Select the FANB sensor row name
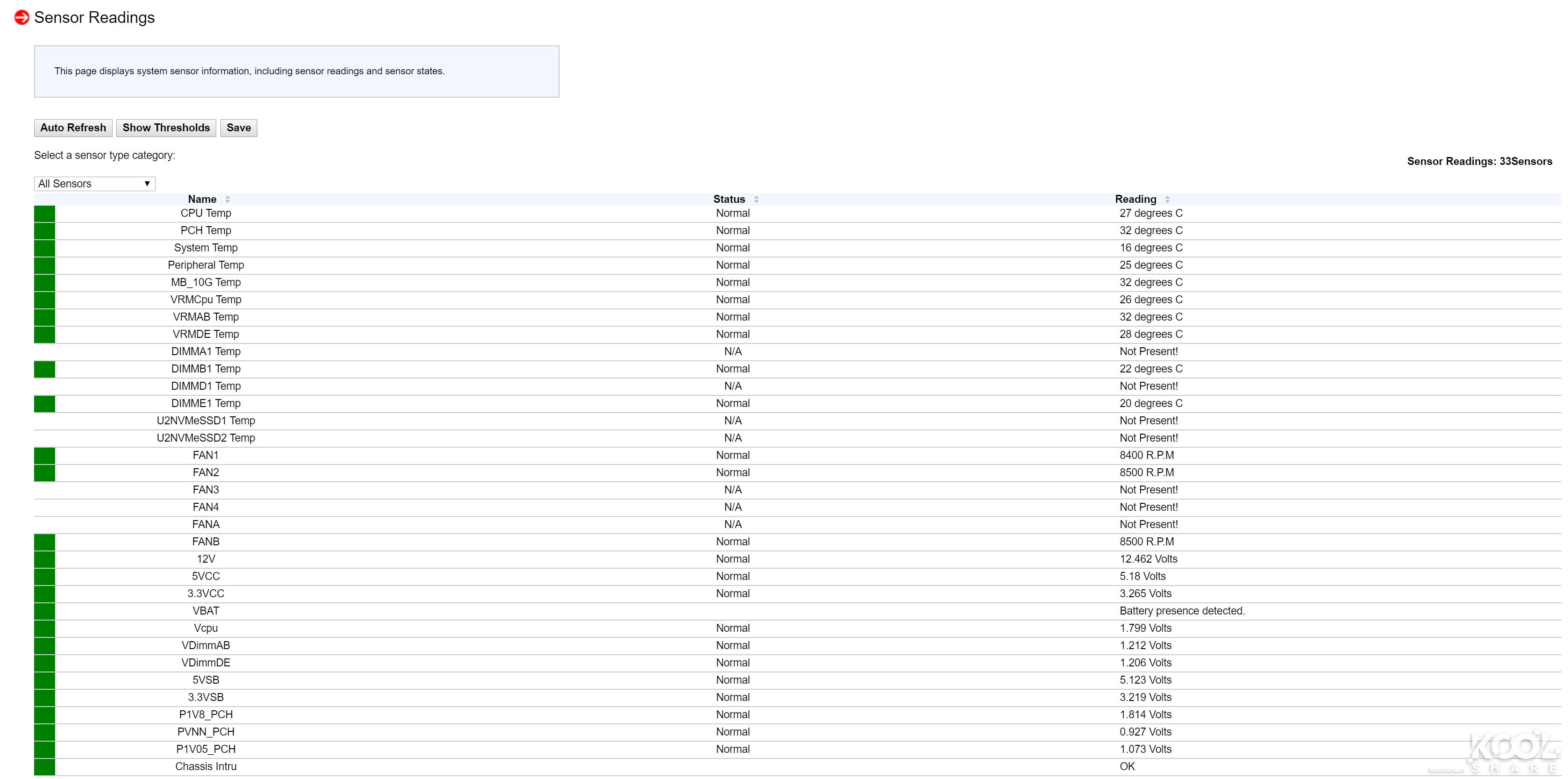Viewport: 1568px width, 779px height. pos(206,542)
